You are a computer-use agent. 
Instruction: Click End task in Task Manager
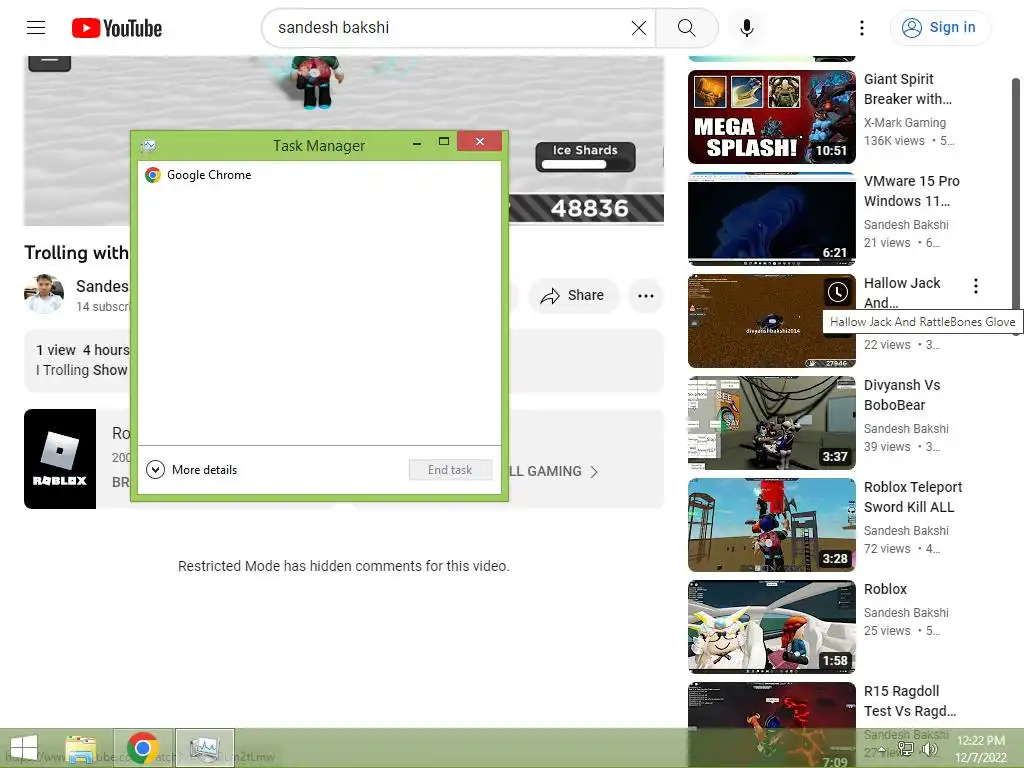coord(450,470)
